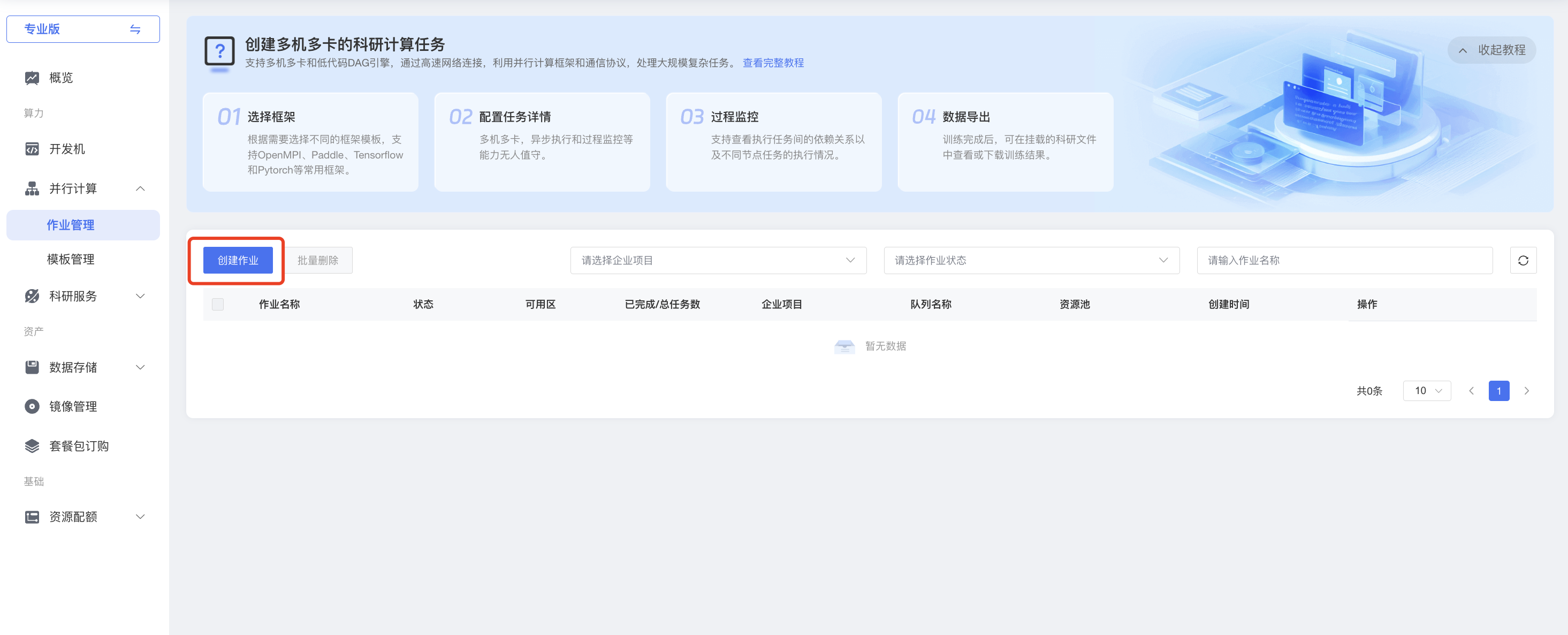The width and height of the screenshot is (1568, 635).
Task: Click the 批量删除 button
Action: point(318,261)
